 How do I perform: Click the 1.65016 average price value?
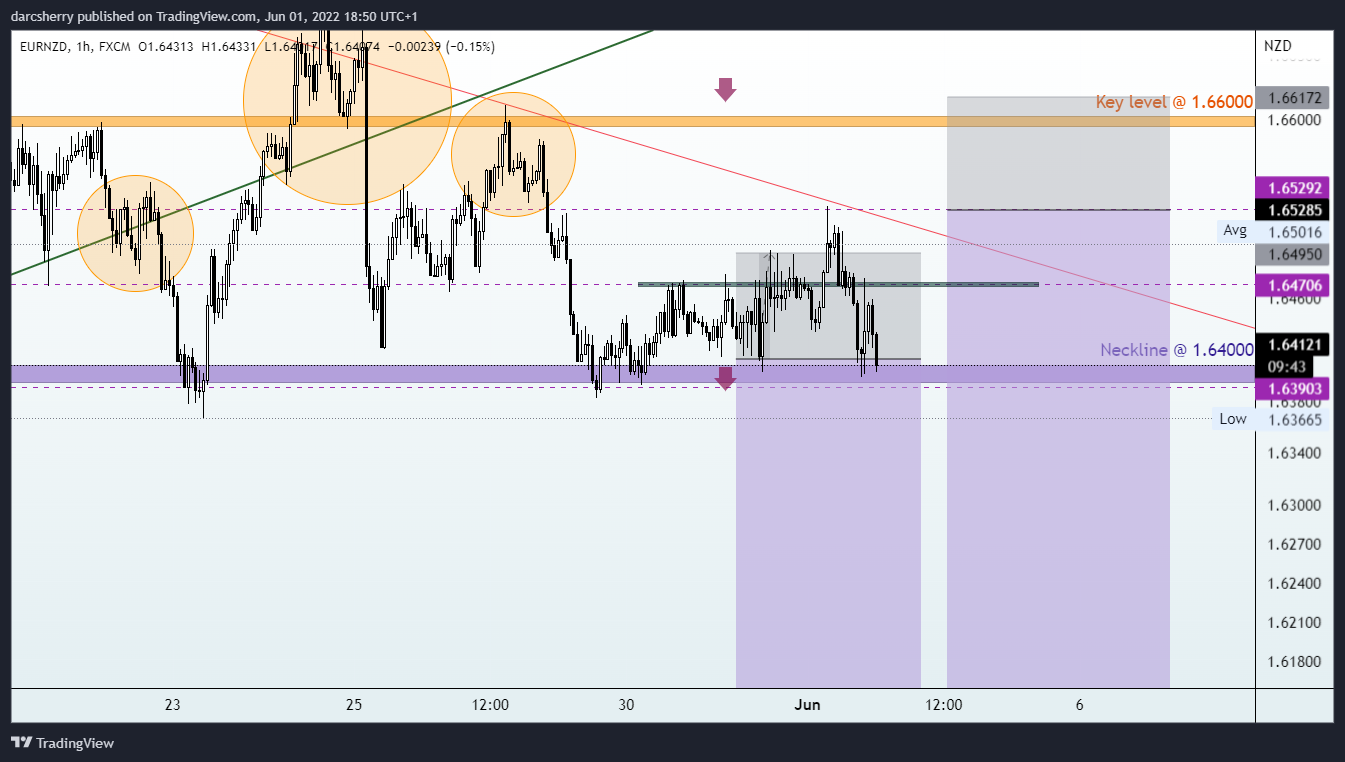[1295, 232]
